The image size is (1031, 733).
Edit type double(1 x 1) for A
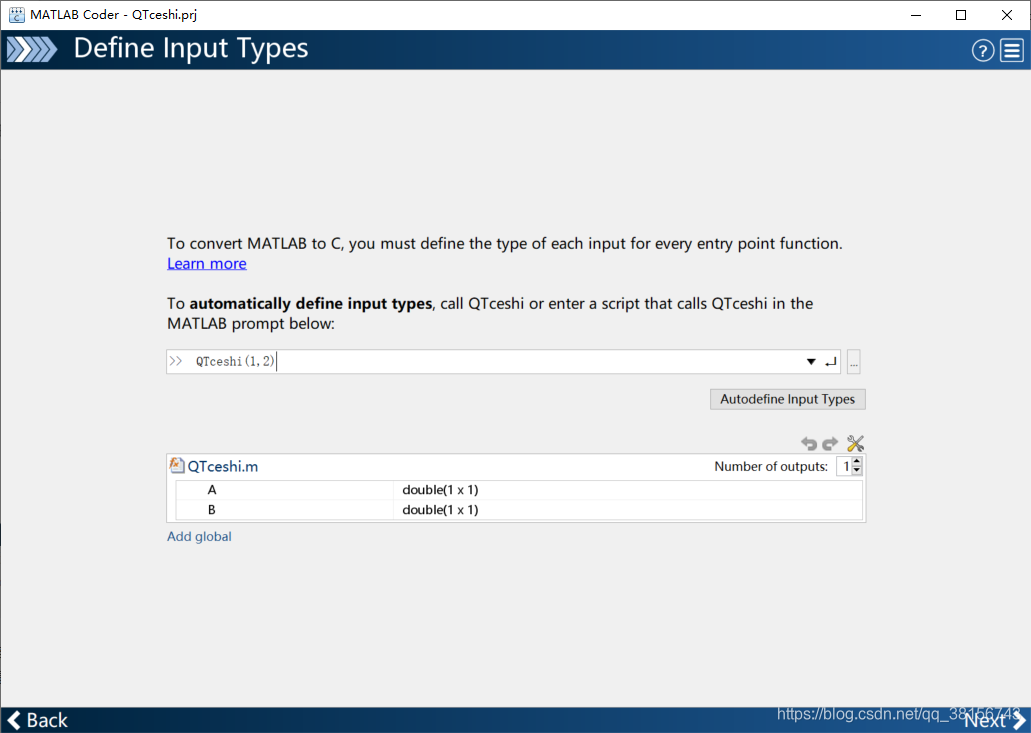coord(440,490)
